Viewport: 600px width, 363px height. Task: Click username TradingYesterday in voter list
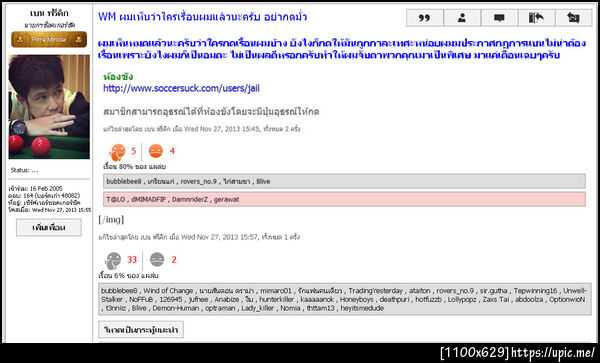point(375,291)
